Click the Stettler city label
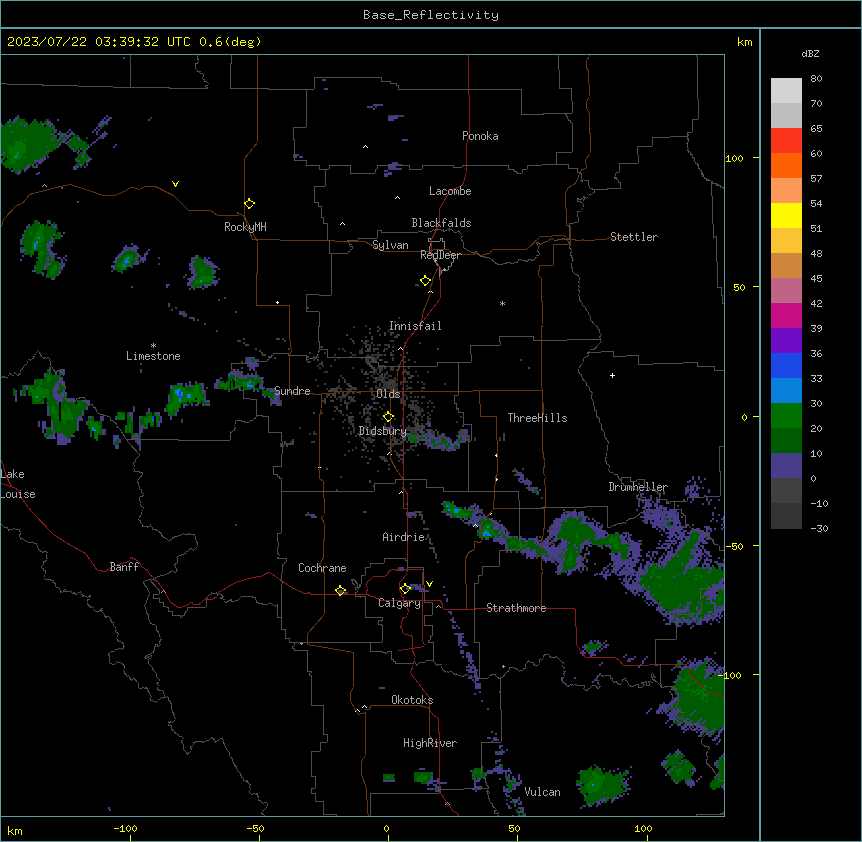The height and width of the screenshot is (842, 862). (x=634, y=237)
